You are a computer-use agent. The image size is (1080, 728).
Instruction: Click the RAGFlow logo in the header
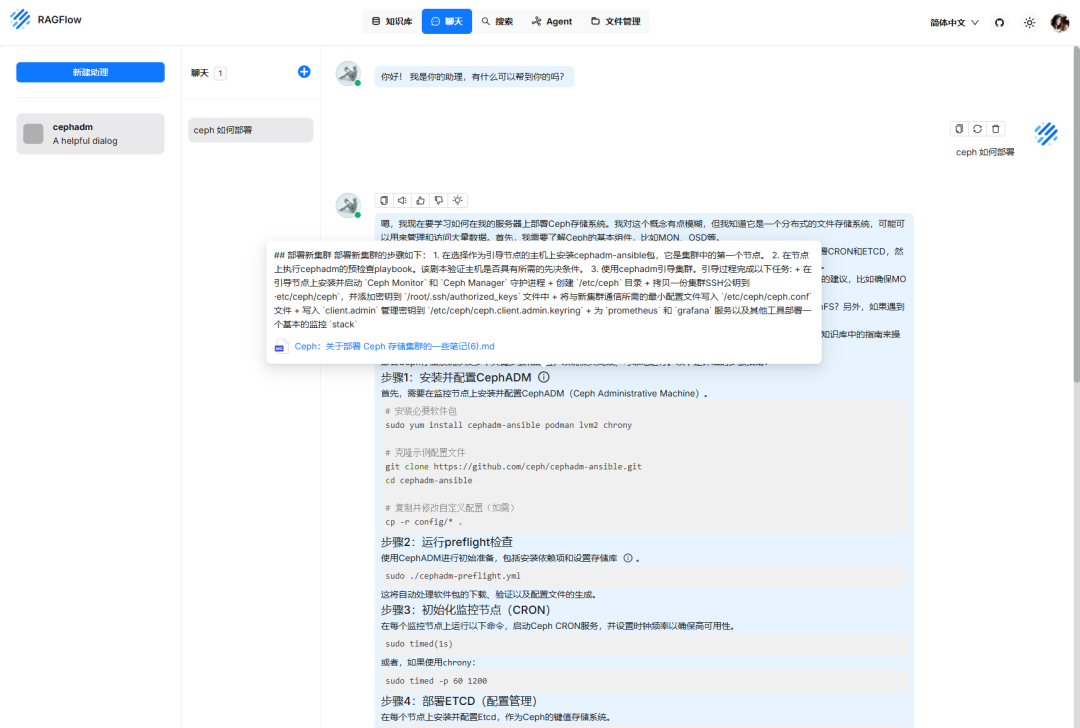46,19
